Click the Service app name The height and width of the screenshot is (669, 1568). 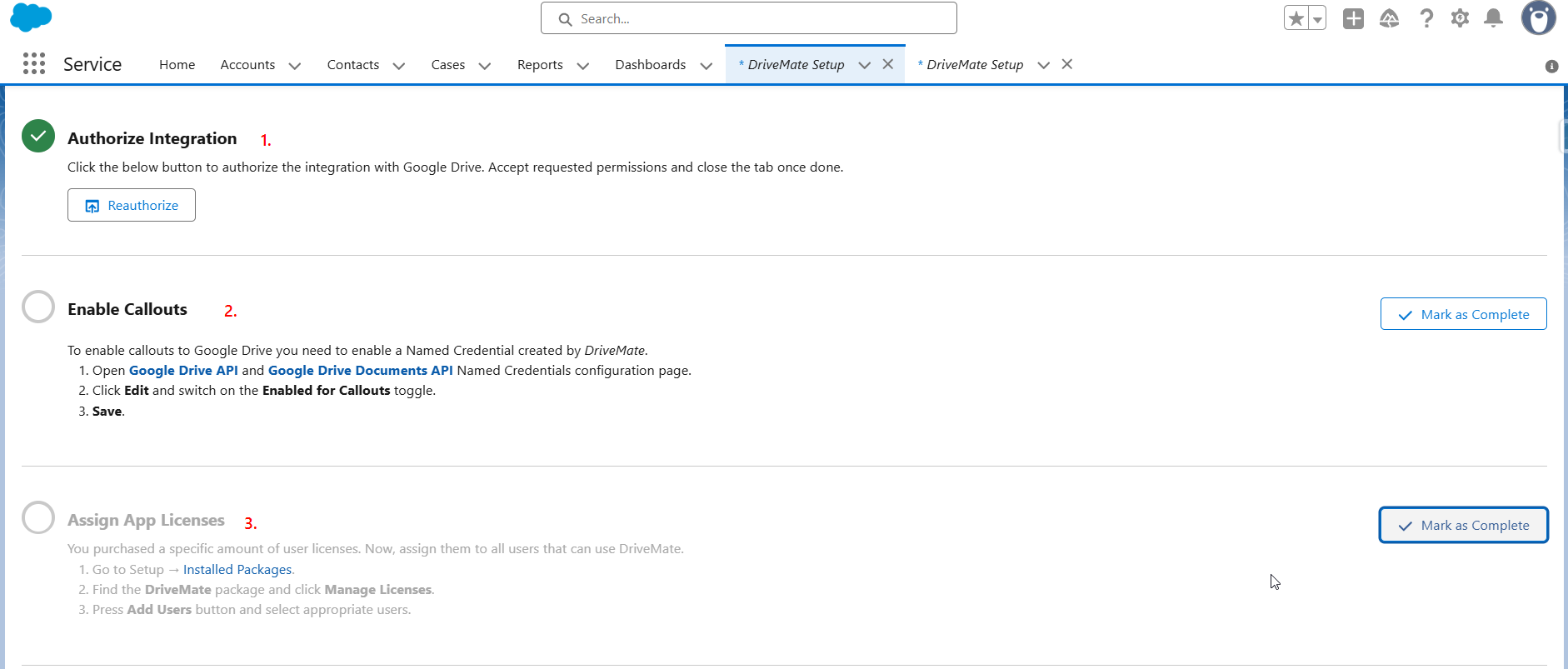pyautogui.click(x=92, y=64)
